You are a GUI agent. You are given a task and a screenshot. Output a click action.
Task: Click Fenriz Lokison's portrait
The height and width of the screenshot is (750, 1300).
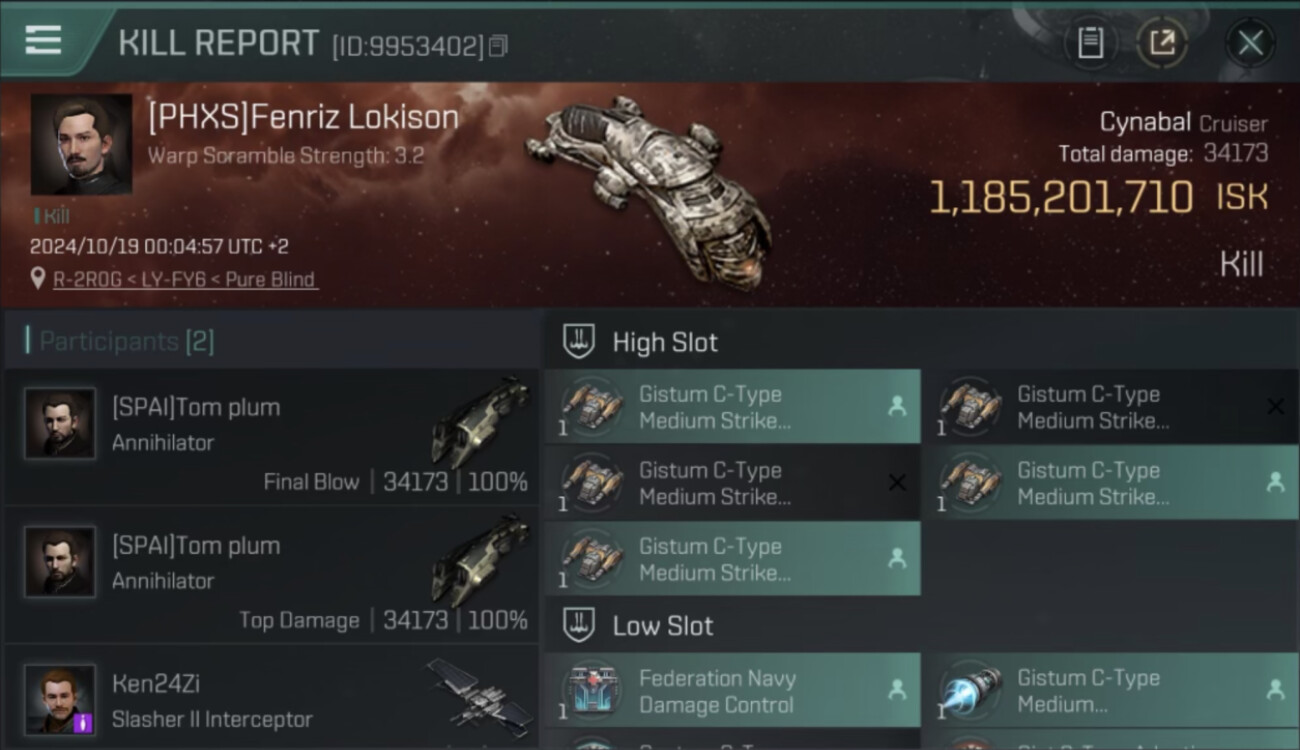[x=81, y=145]
